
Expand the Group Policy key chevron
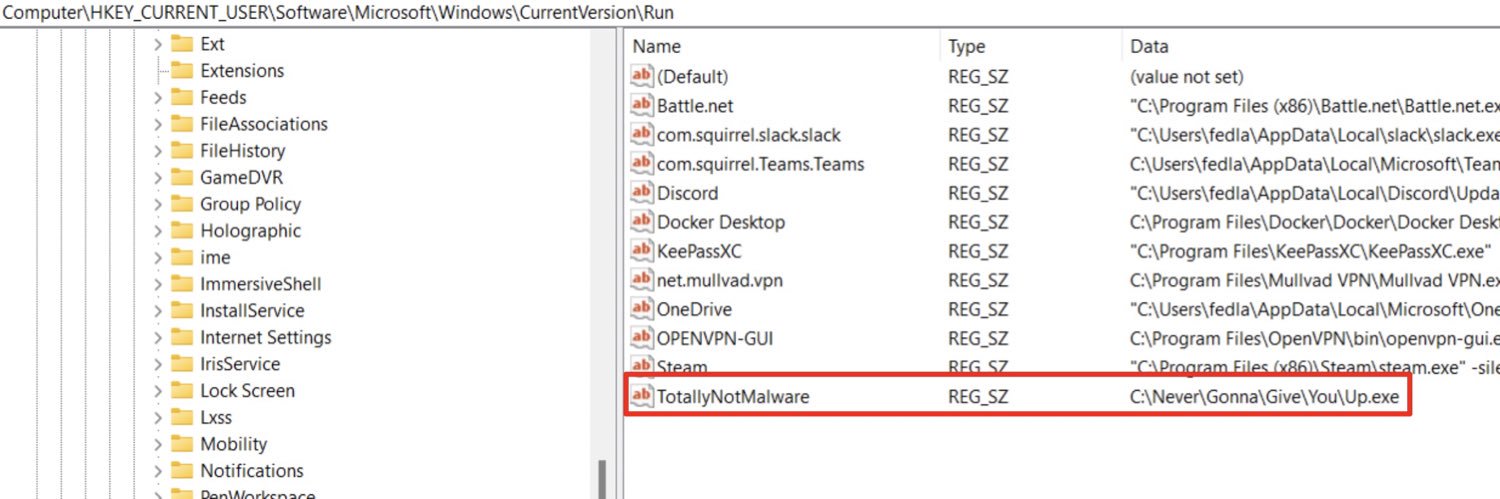[158, 204]
